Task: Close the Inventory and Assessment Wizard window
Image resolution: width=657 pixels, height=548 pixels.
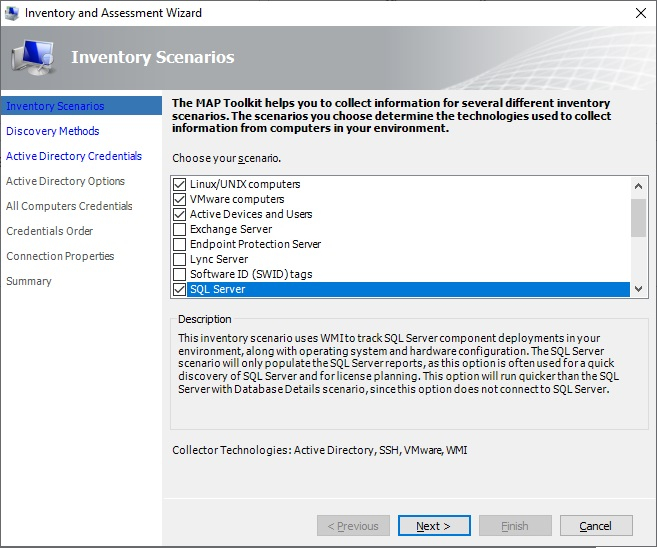Action: click(641, 13)
